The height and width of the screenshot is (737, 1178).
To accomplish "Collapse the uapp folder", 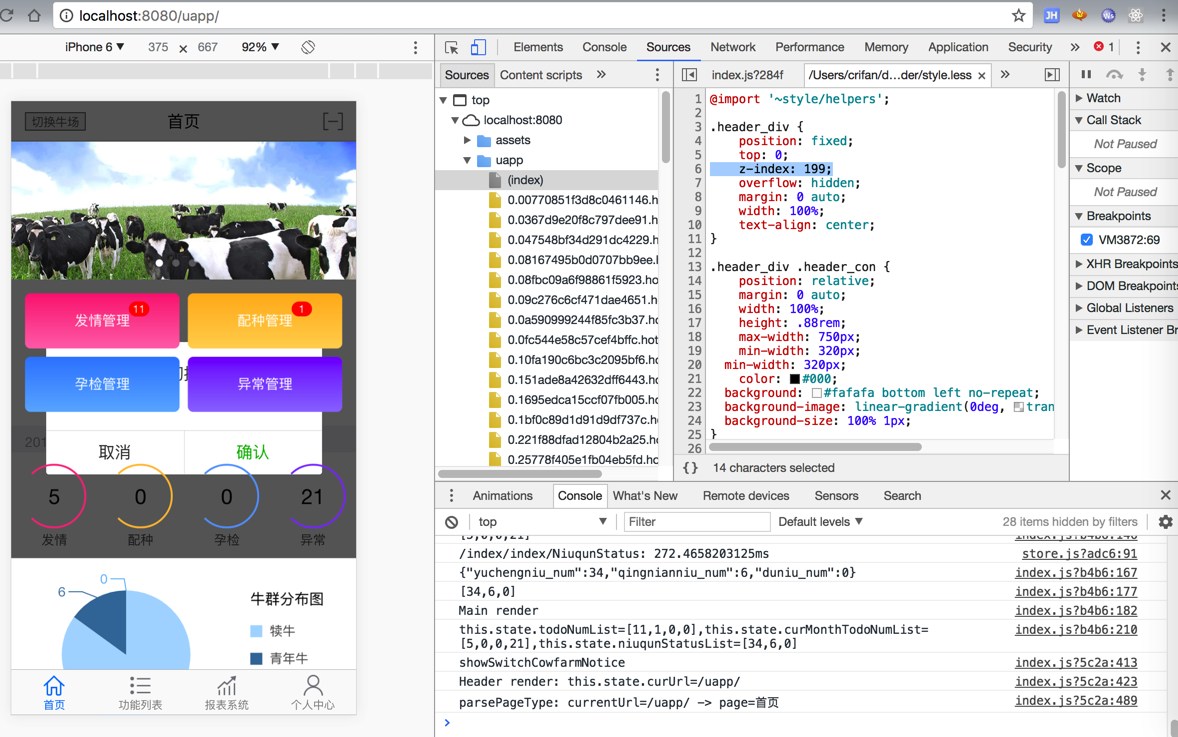I will pyautogui.click(x=467, y=160).
